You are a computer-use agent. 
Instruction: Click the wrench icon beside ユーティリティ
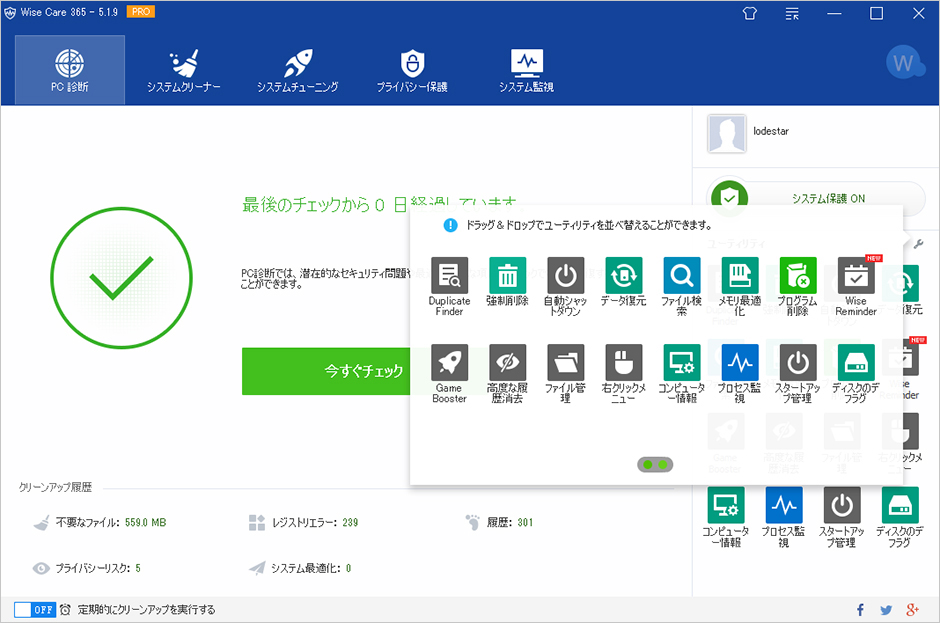[x=918, y=244]
